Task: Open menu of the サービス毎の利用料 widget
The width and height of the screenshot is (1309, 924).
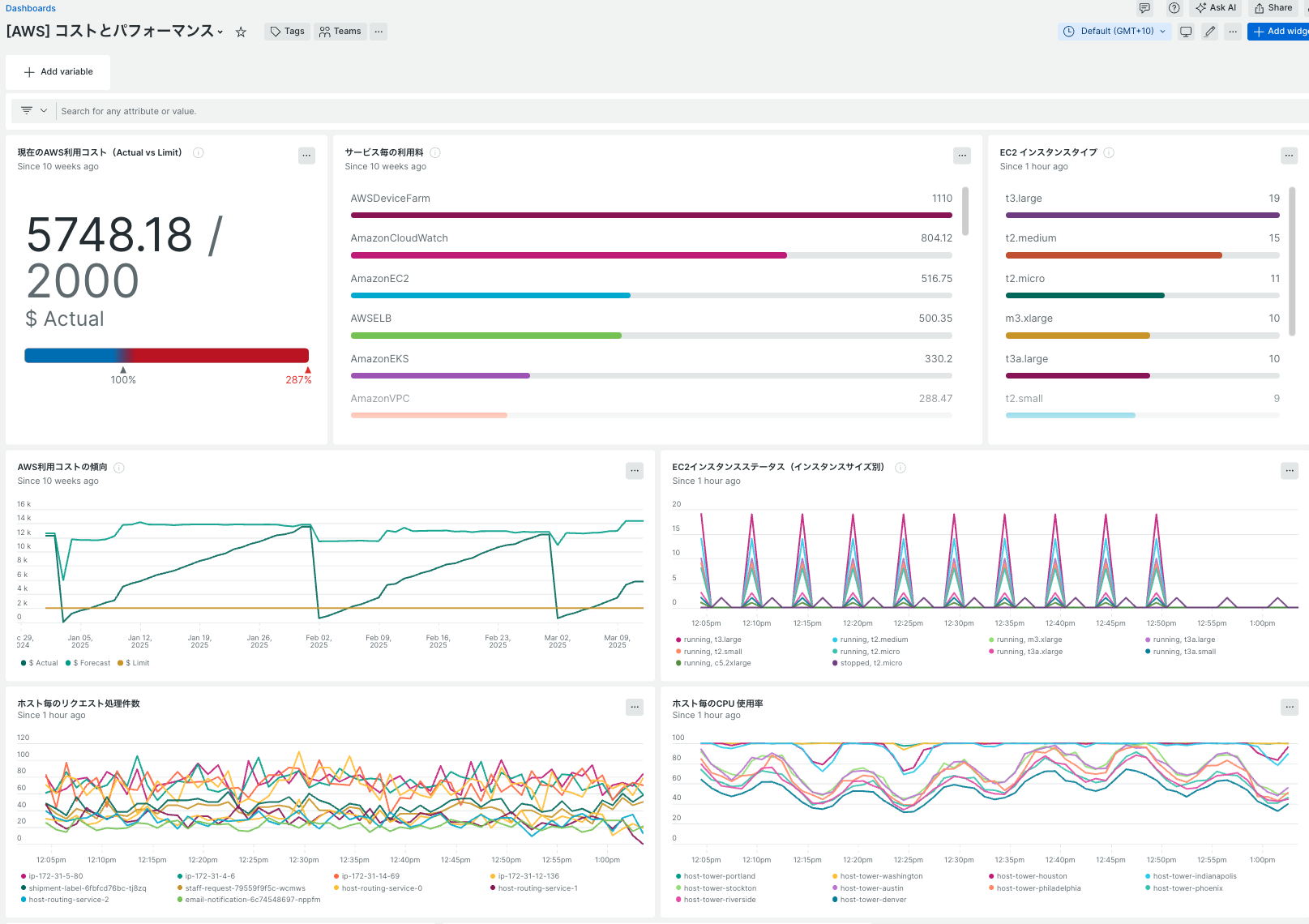Action: click(x=962, y=156)
